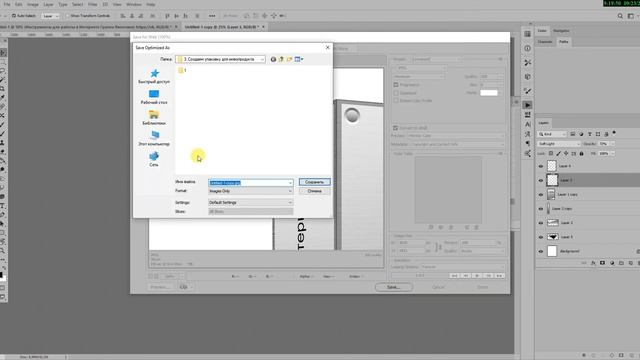Viewport: 640px width, 360px height.
Task: Click the Actions play icon in side panel strip
Action: click(527, 105)
